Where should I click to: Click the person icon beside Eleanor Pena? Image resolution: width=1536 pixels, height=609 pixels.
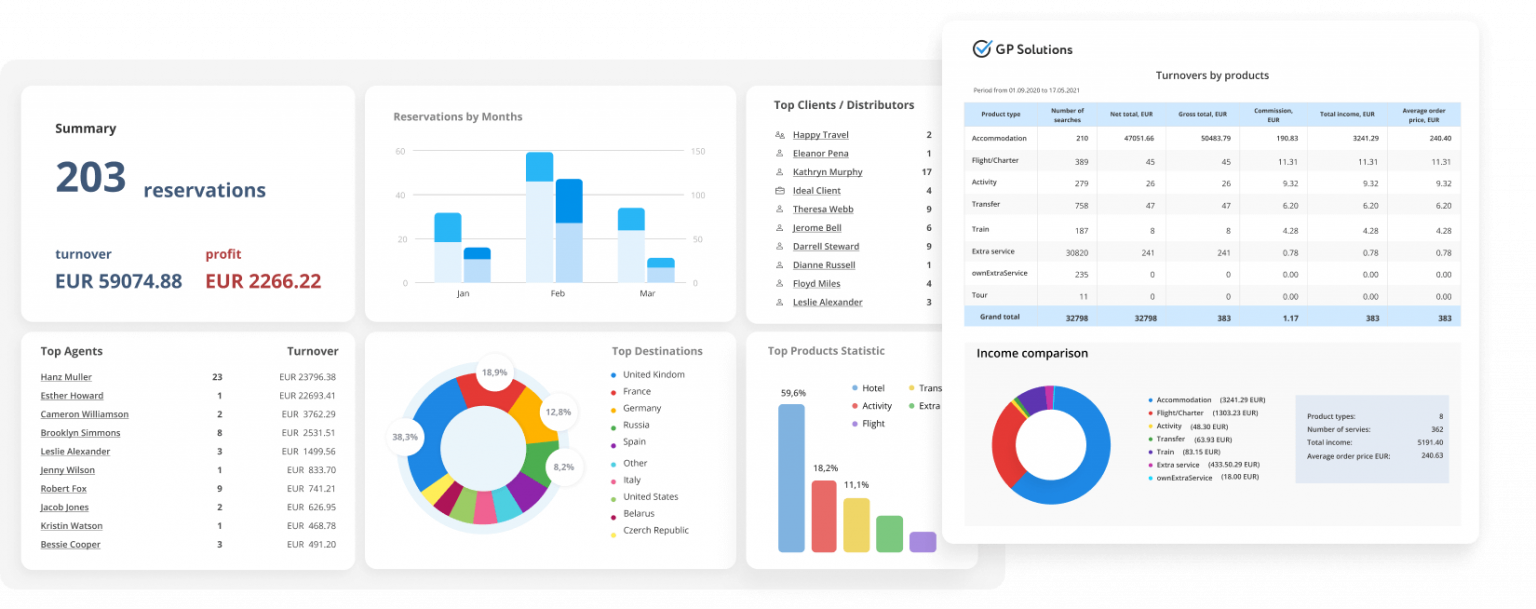[780, 153]
